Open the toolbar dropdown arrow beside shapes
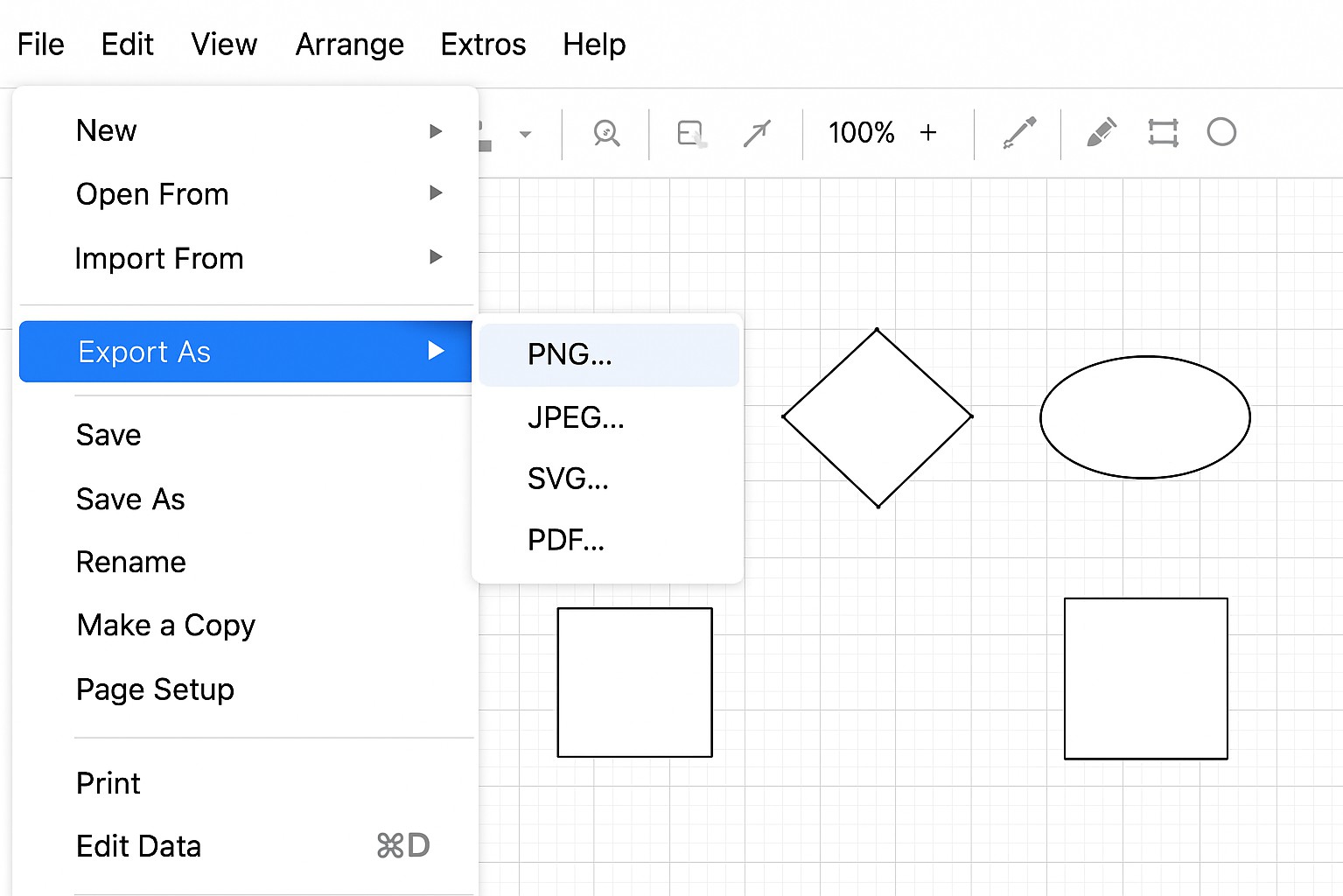The height and width of the screenshot is (896, 1343). [x=525, y=135]
